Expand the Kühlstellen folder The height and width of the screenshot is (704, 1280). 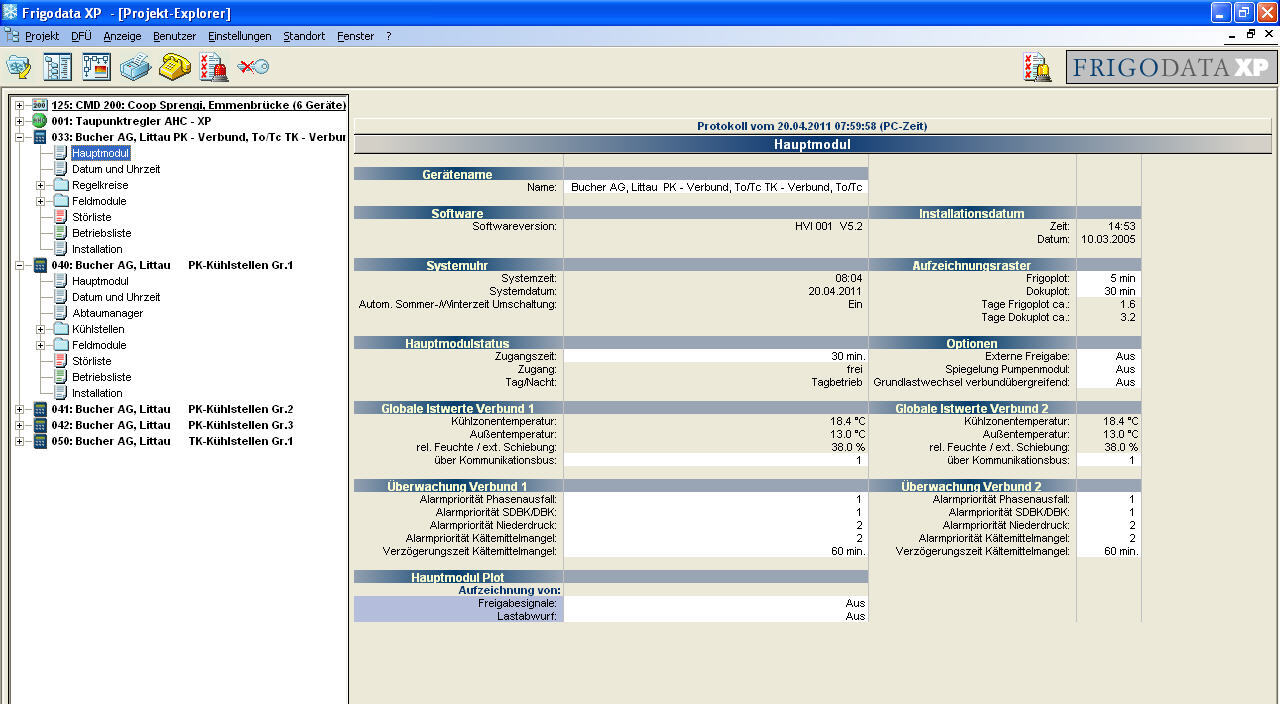(x=40, y=329)
